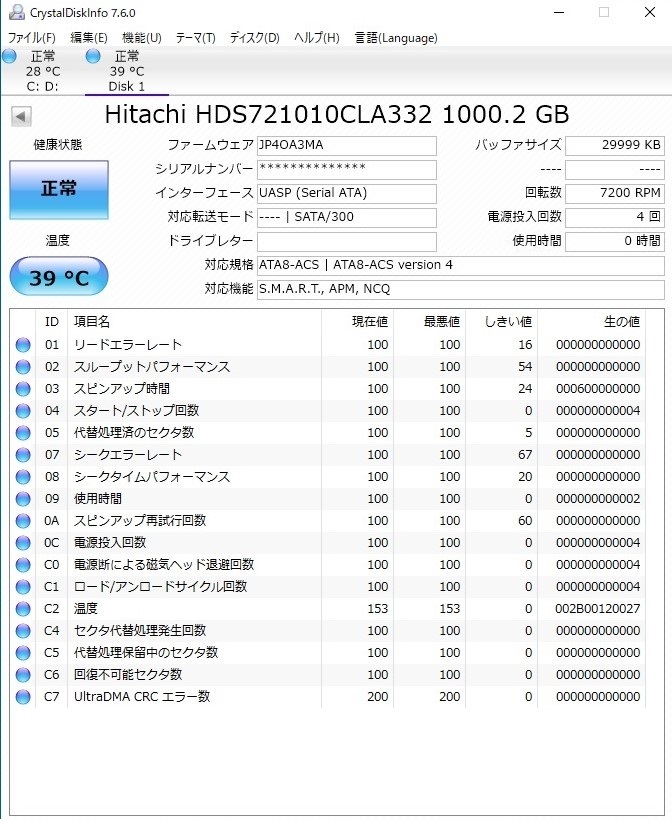This screenshot has height=819, width=672.
Task: Click the ファームウェア field JP4OA3MA
Action: click(347, 145)
